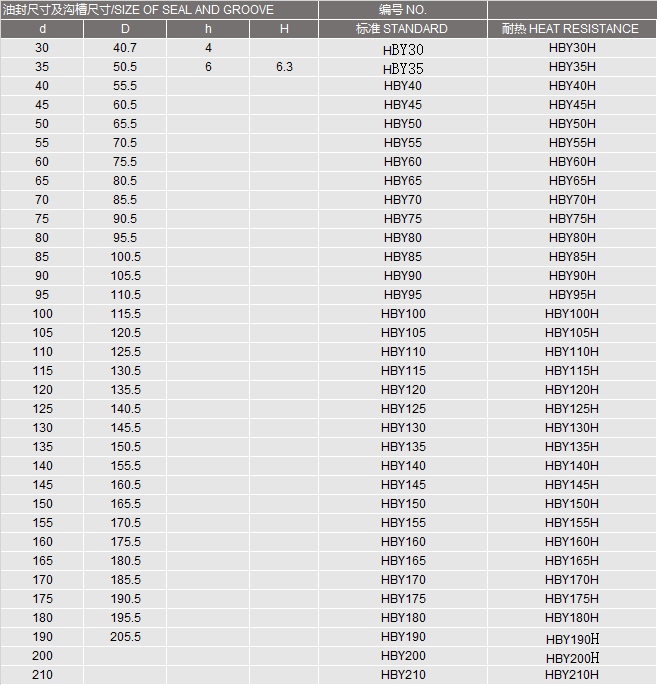Select standard code HBY150

[x=403, y=504]
